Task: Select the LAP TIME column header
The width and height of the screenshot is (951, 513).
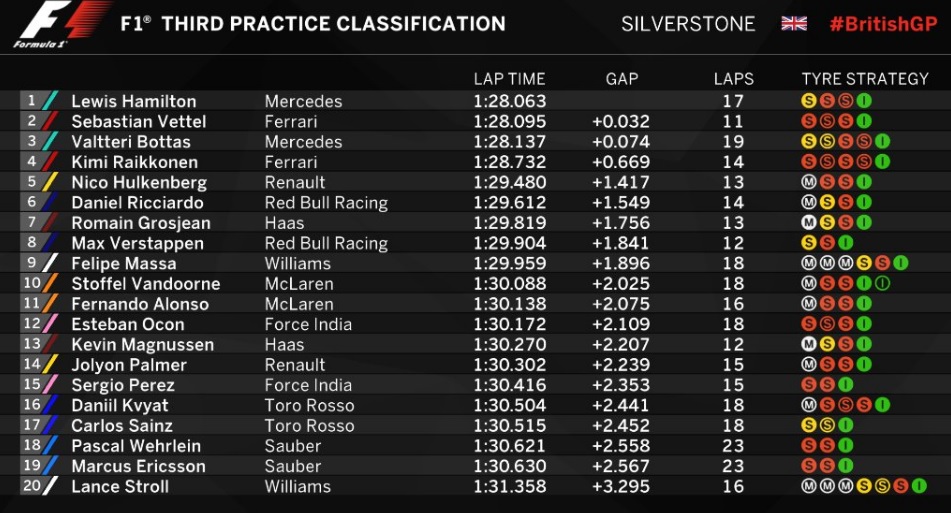Action: pos(509,79)
